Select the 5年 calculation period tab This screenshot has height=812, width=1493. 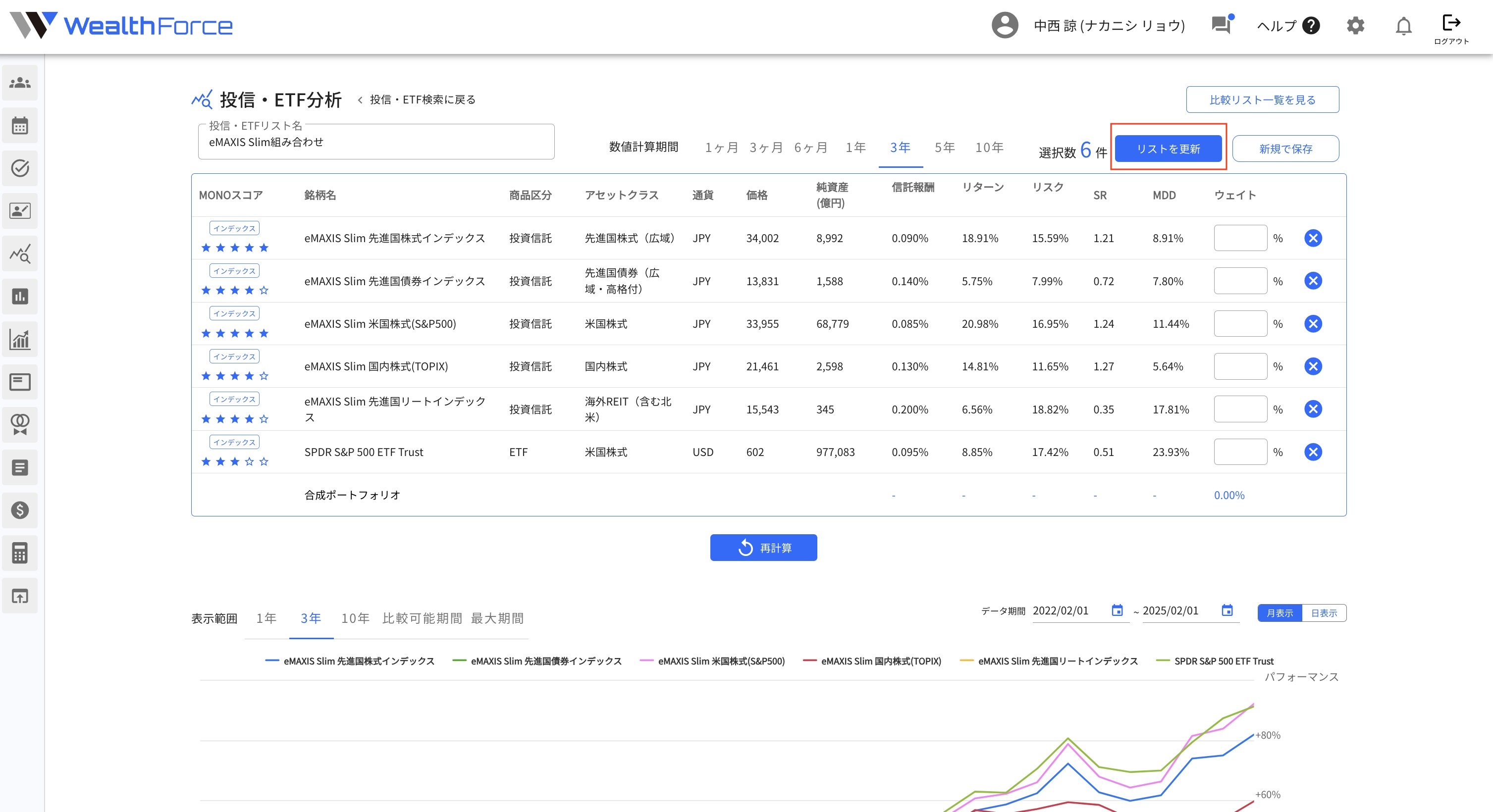(x=944, y=147)
